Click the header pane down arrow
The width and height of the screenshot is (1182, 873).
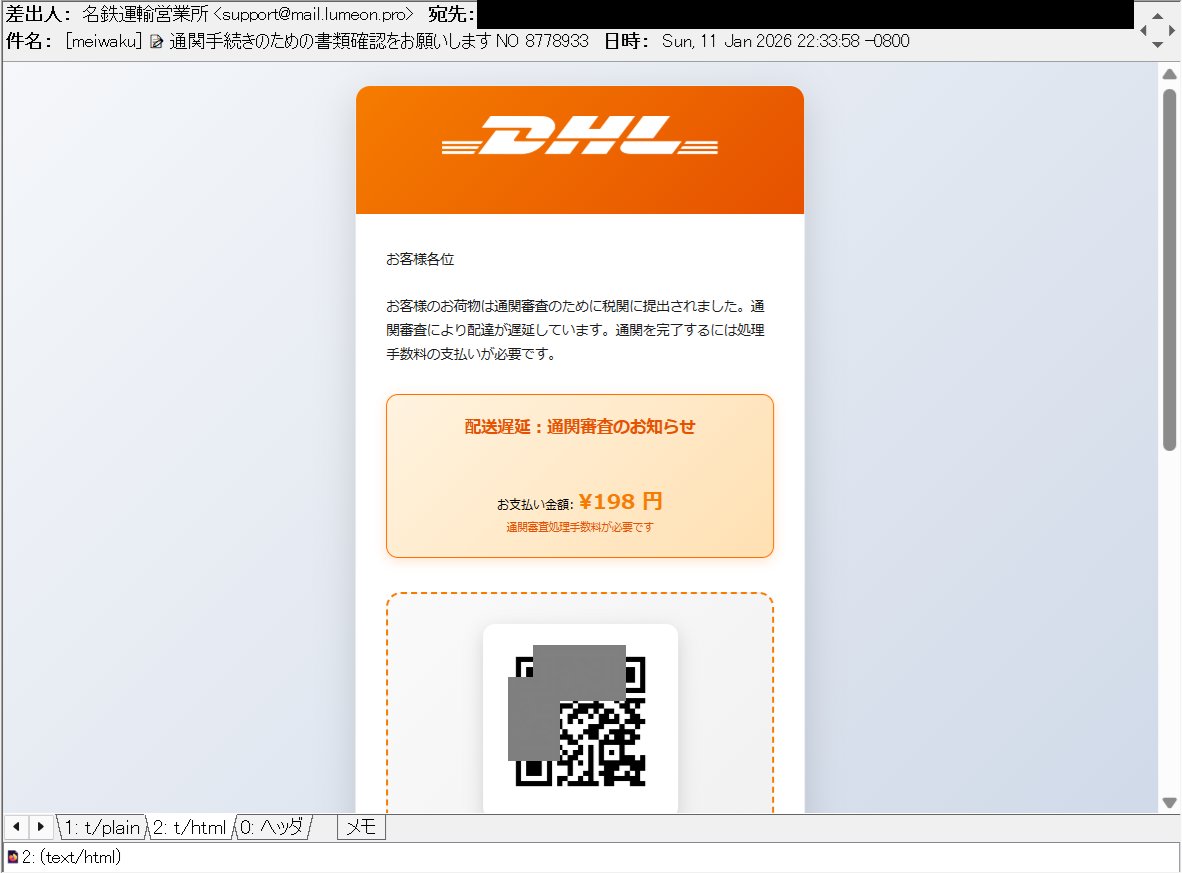pos(1158,44)
